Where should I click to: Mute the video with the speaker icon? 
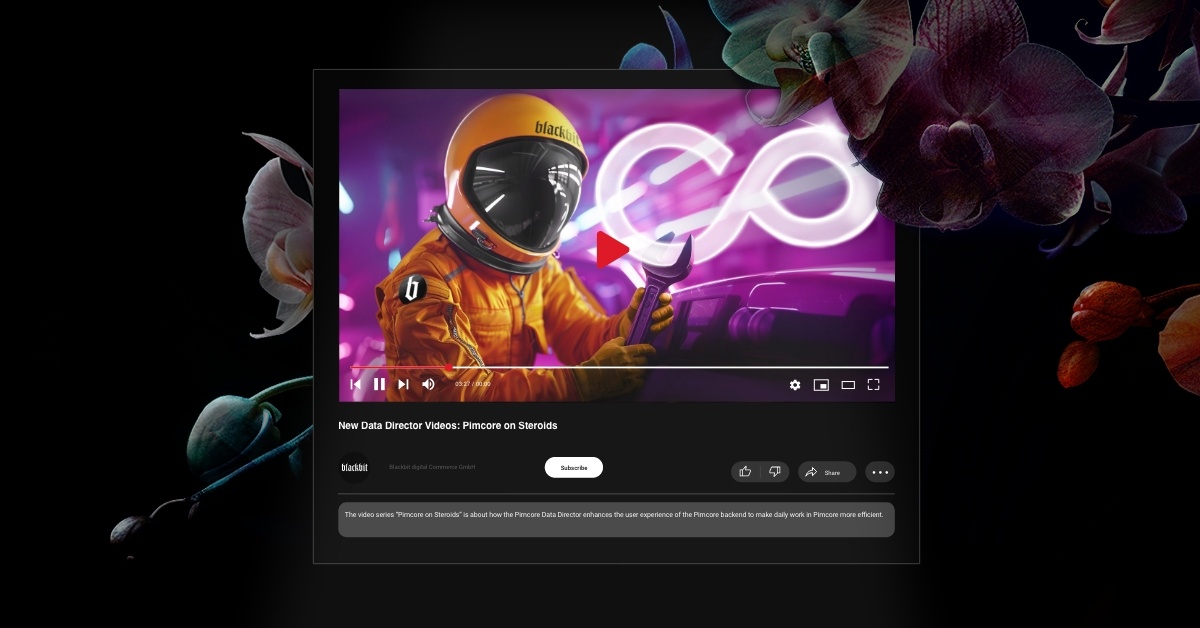428,384
